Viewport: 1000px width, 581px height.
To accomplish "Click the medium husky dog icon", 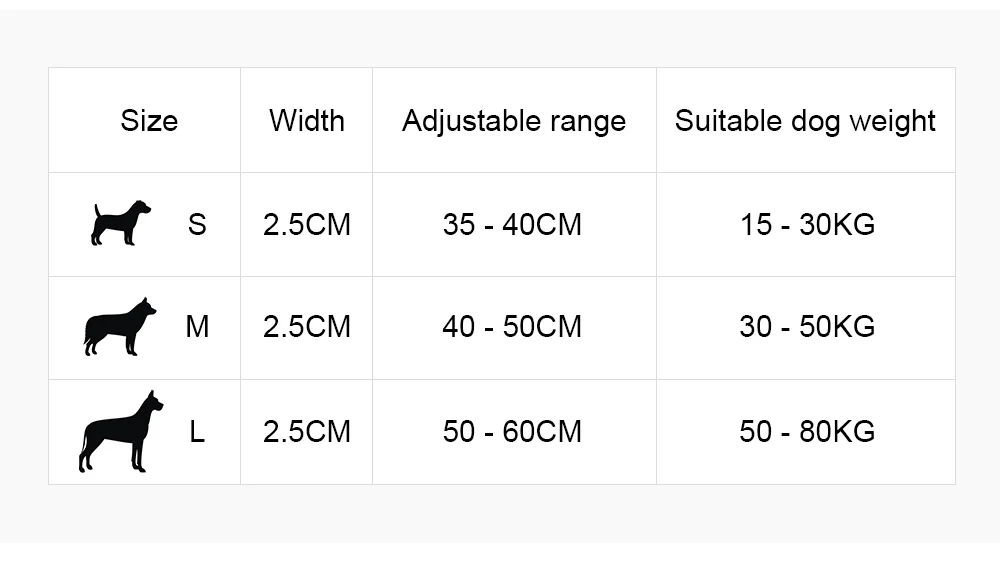I will tap(120, 327).
